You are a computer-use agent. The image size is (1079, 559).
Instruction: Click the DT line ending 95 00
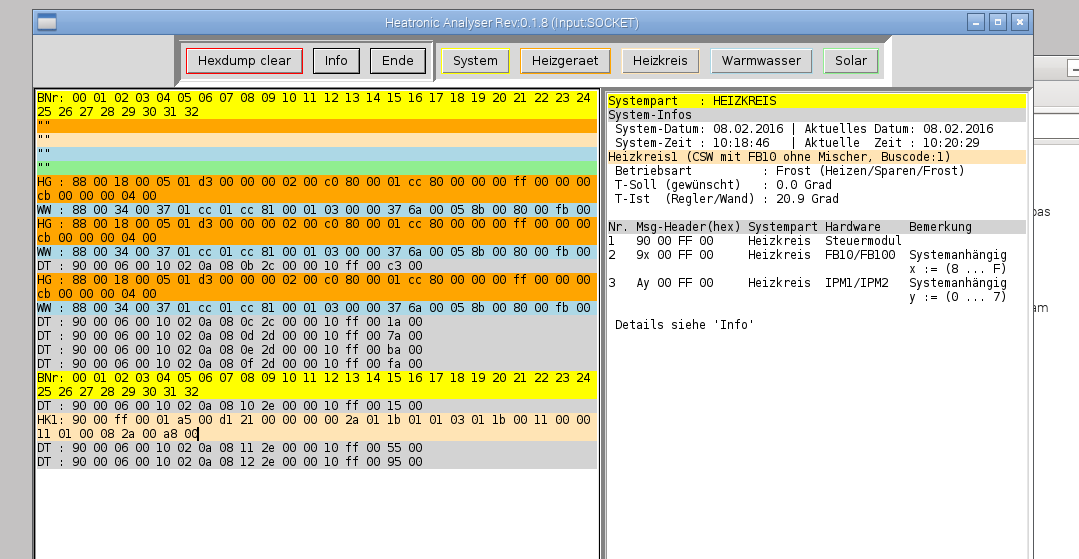(317, 461)
